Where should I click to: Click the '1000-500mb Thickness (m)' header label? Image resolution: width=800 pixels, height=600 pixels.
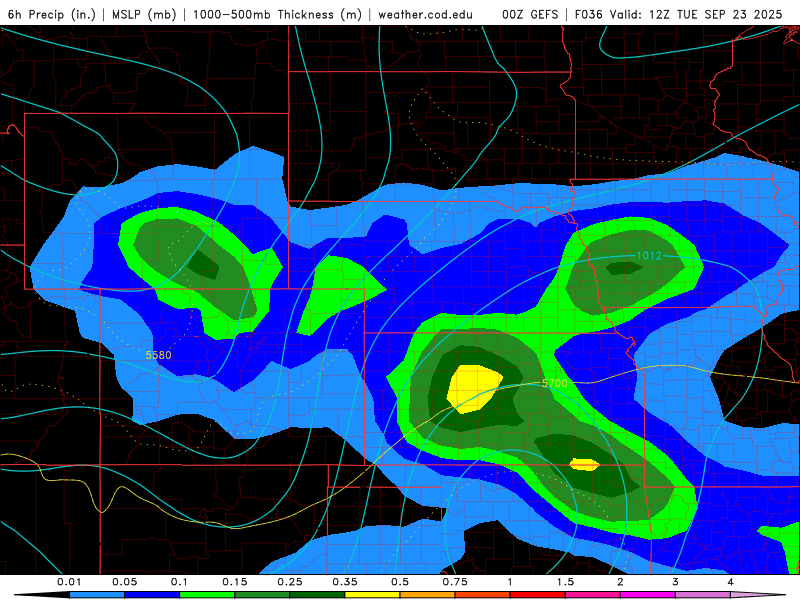point(277,14)
